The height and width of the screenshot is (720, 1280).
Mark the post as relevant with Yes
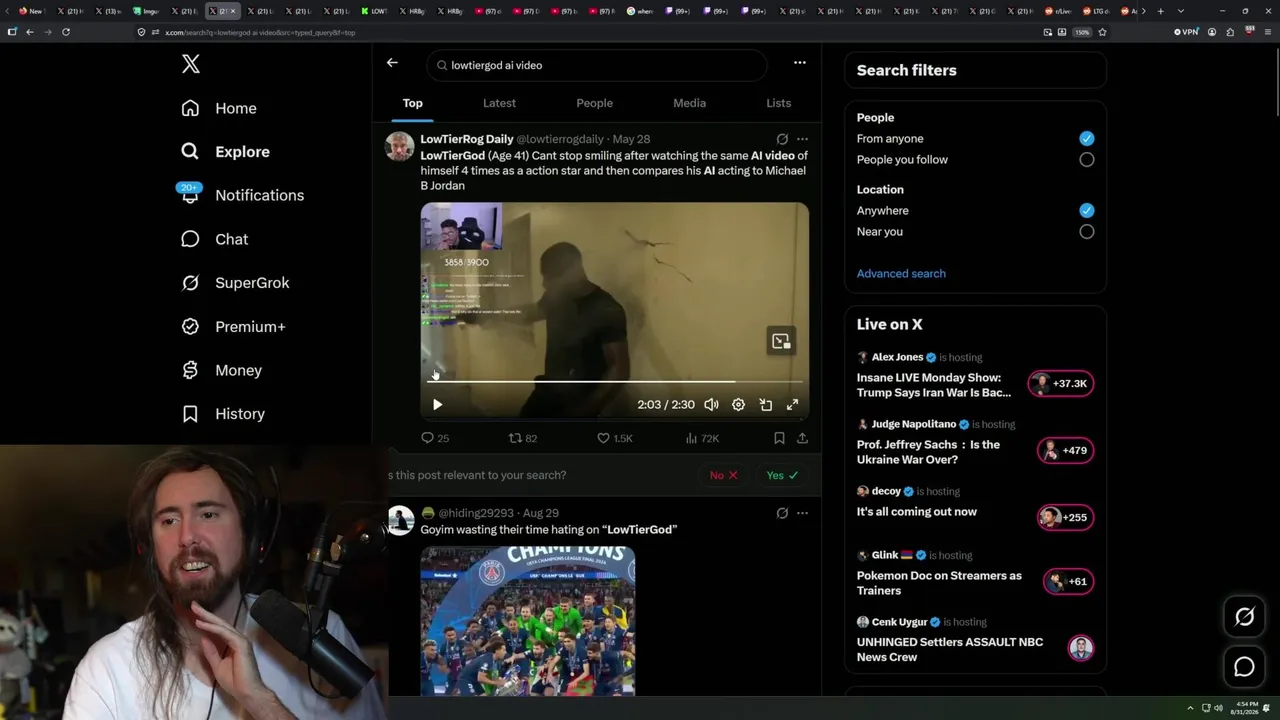click(x=782, y=475)
